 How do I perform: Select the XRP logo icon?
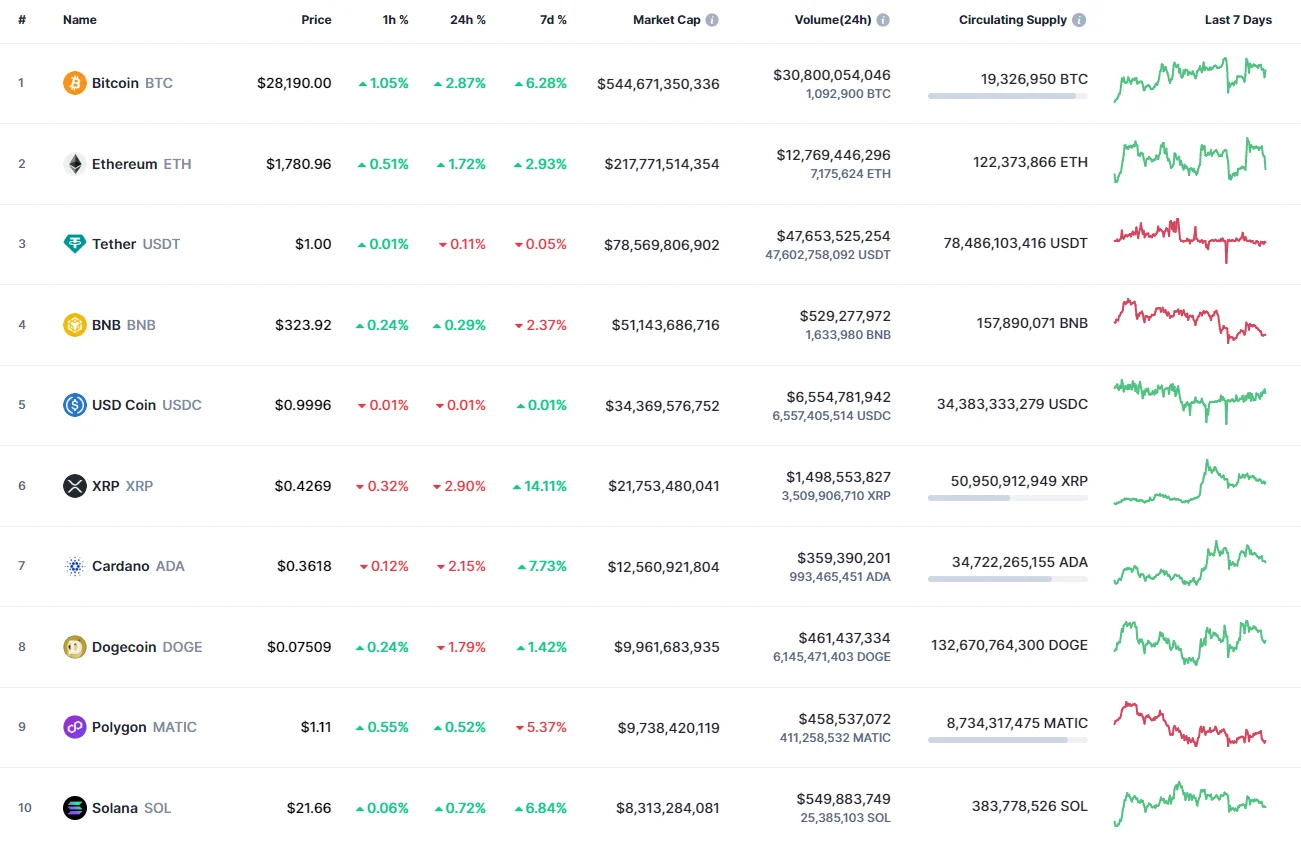[x=75, y=486]
